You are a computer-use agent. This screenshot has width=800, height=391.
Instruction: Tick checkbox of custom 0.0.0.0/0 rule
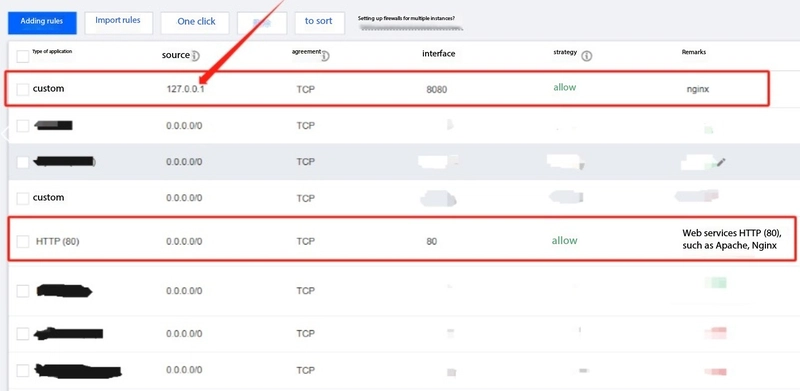22,198
